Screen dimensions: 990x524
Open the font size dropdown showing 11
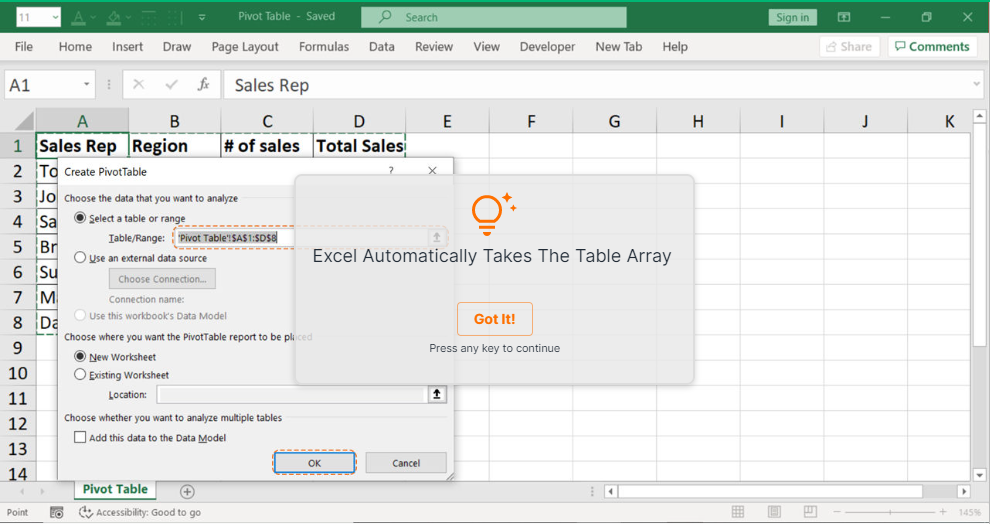56,18
